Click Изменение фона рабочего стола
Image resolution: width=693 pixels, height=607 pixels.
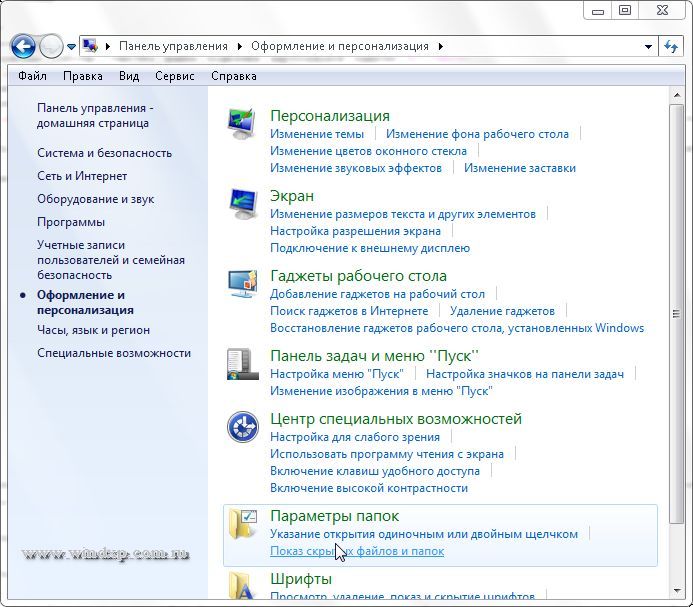tap(477, 134)
